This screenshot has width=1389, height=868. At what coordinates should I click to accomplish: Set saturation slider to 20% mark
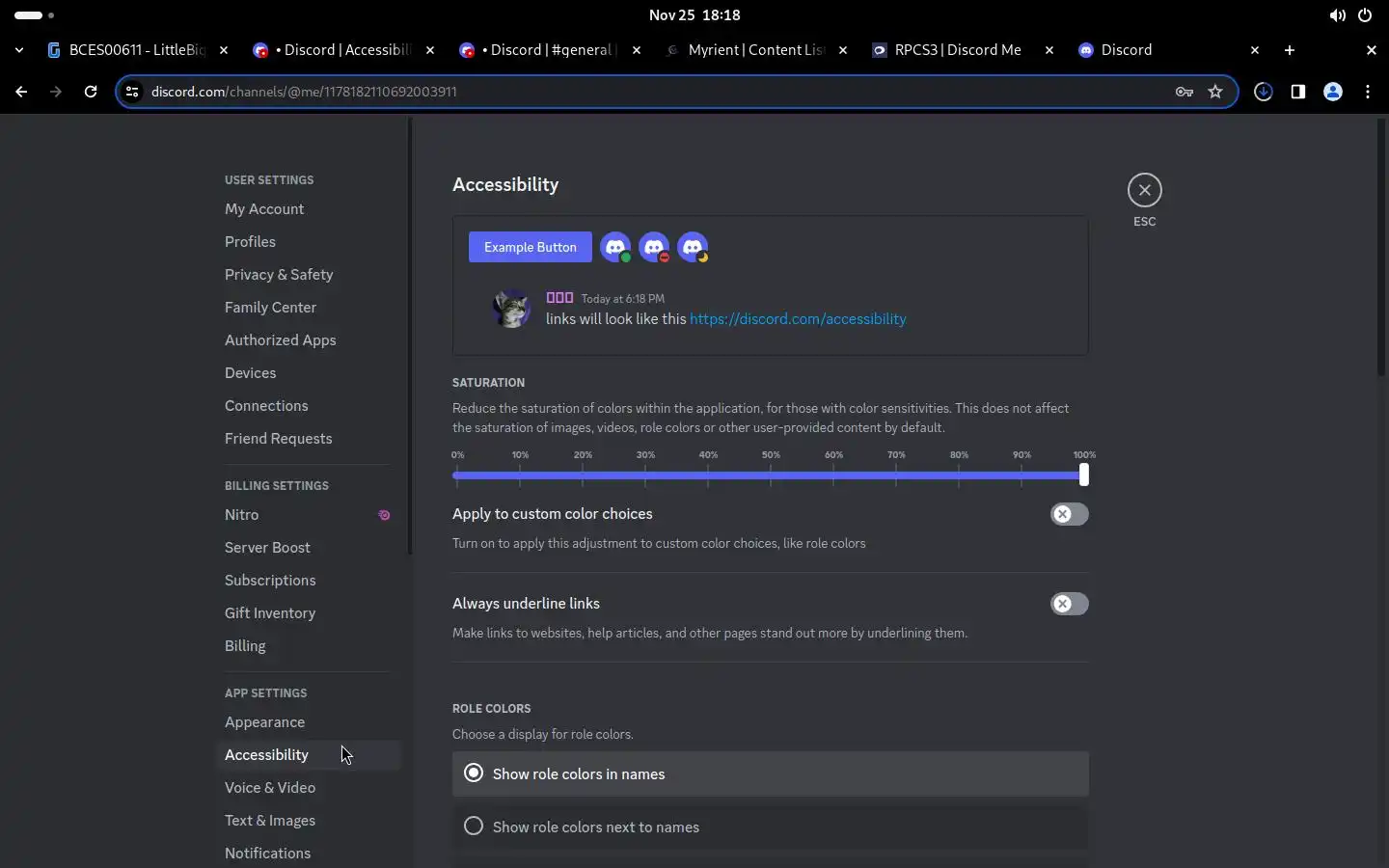[583, 475]
